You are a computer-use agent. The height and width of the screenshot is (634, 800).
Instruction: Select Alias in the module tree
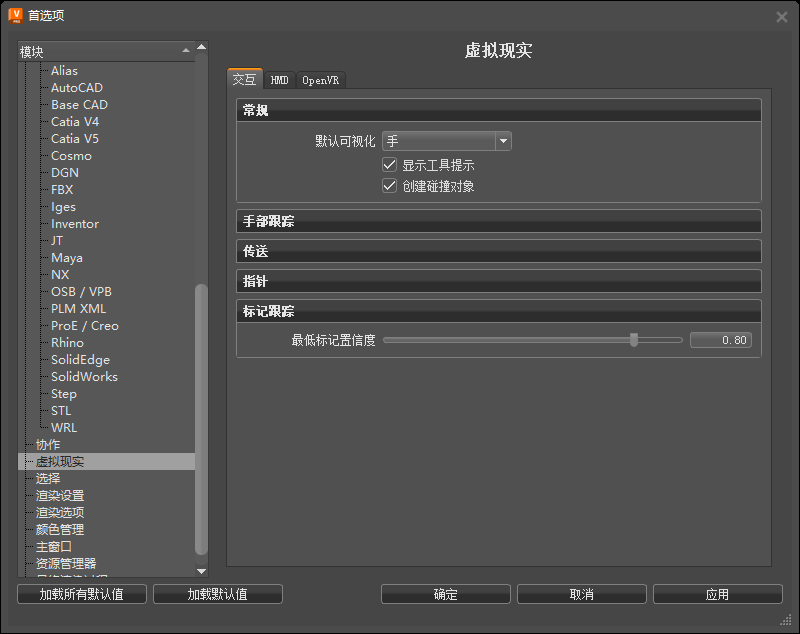point(64,71)
